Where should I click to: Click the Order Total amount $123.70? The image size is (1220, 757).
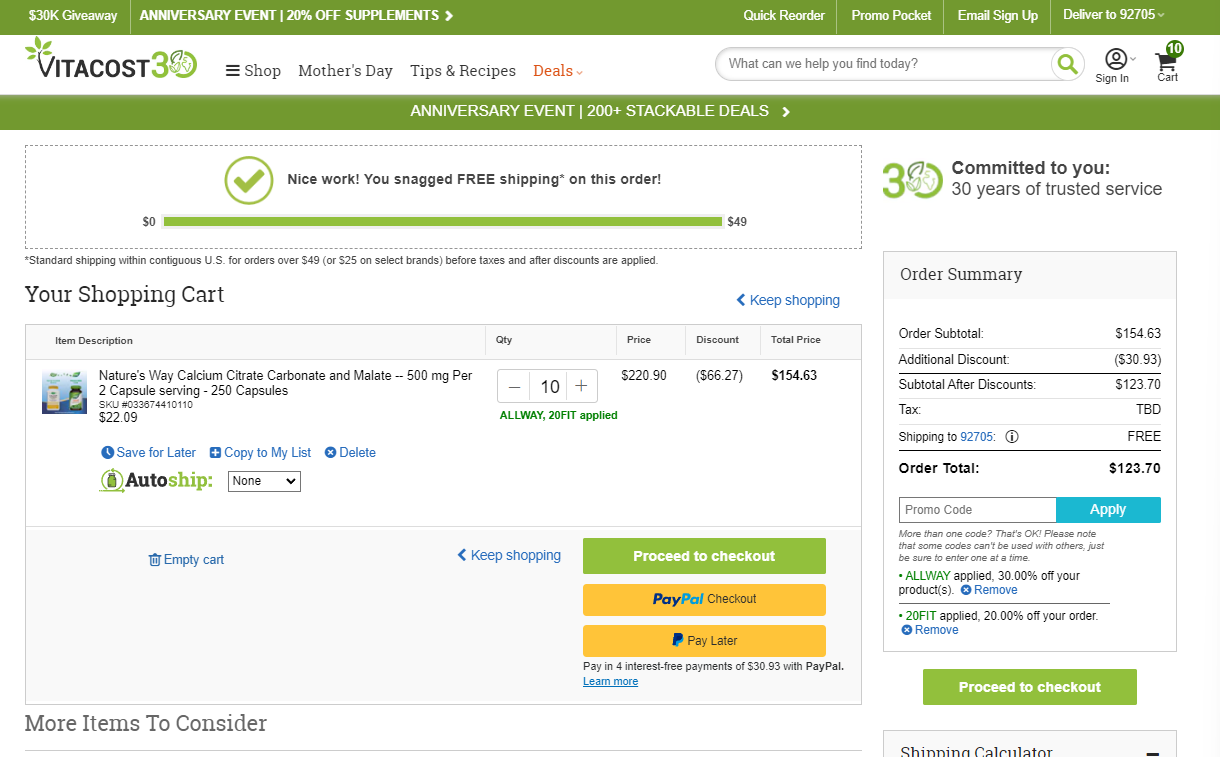(x=1135, y=468)
